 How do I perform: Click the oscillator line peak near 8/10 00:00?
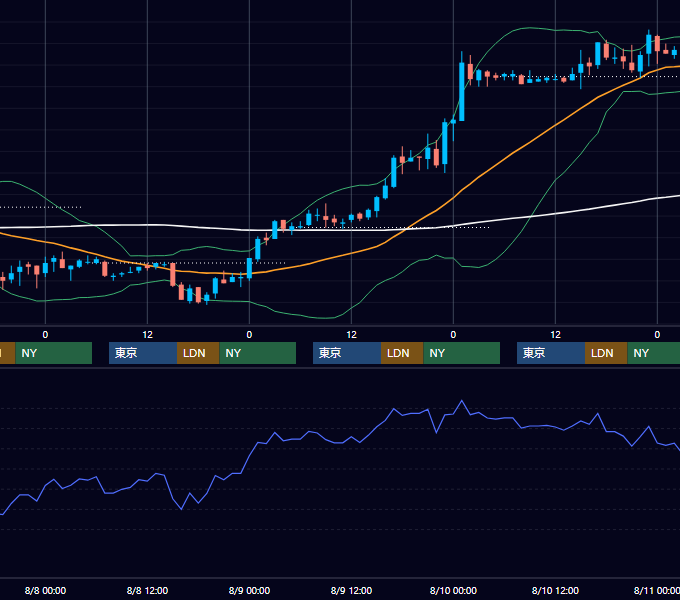tap(462, 401)
